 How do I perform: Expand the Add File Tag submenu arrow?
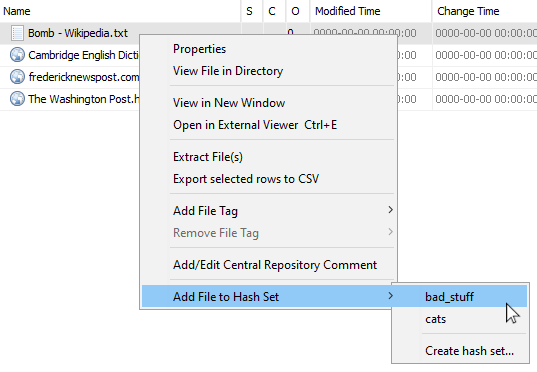390,210
